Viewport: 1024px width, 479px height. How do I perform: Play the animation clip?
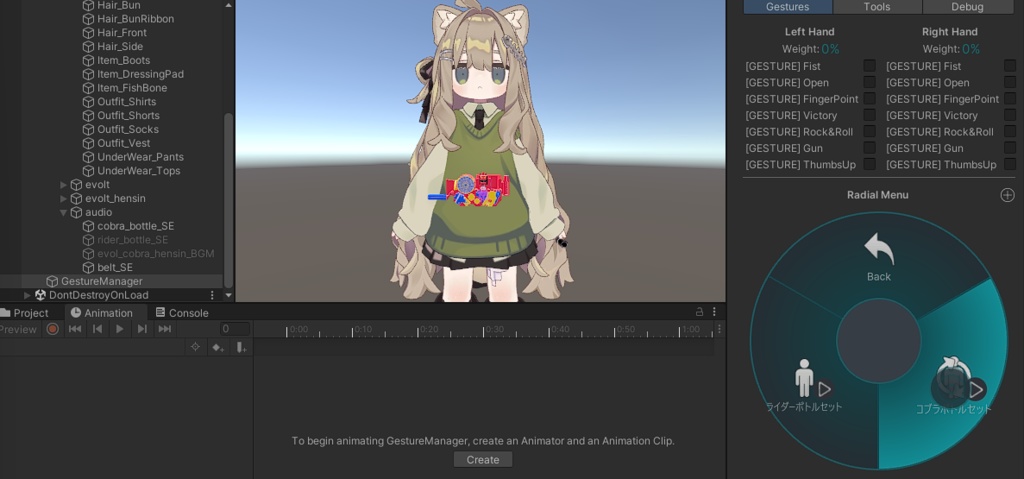click(x=120, y=329)
